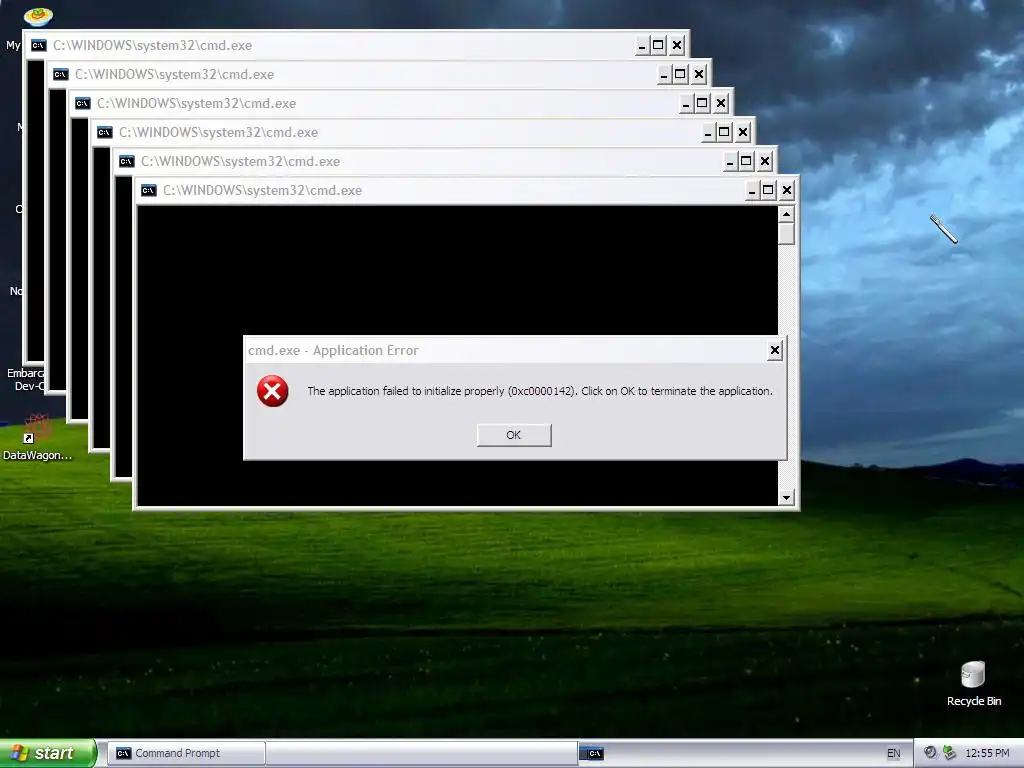
Task: Minimize the second-from-front cmd.exe window
Action: tap(730, 161)
